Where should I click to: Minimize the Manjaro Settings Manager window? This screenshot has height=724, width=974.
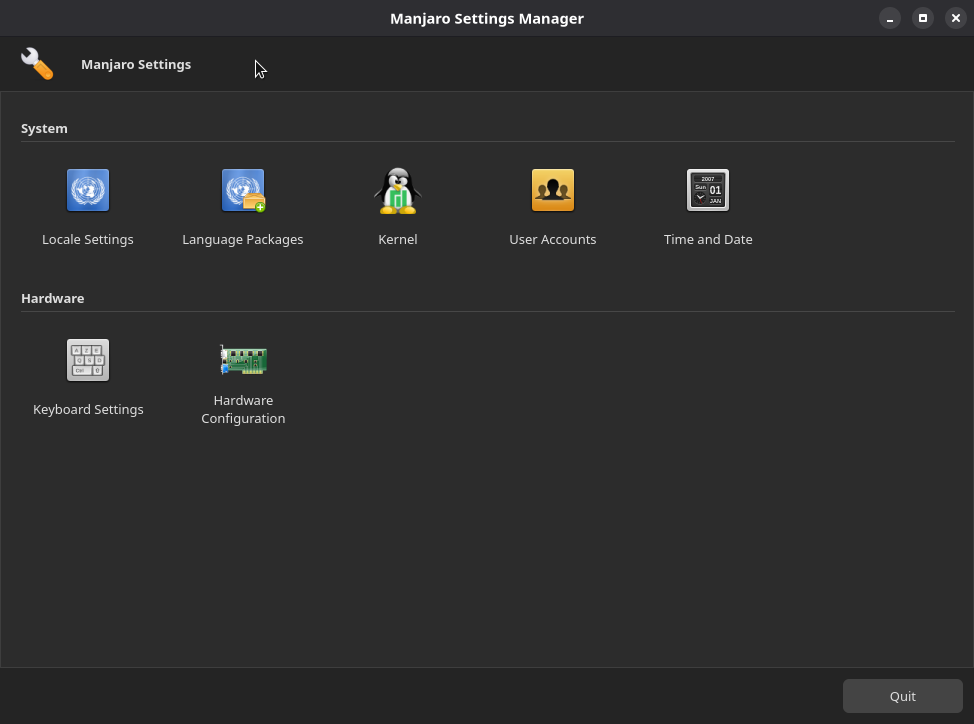coord(890,18)
